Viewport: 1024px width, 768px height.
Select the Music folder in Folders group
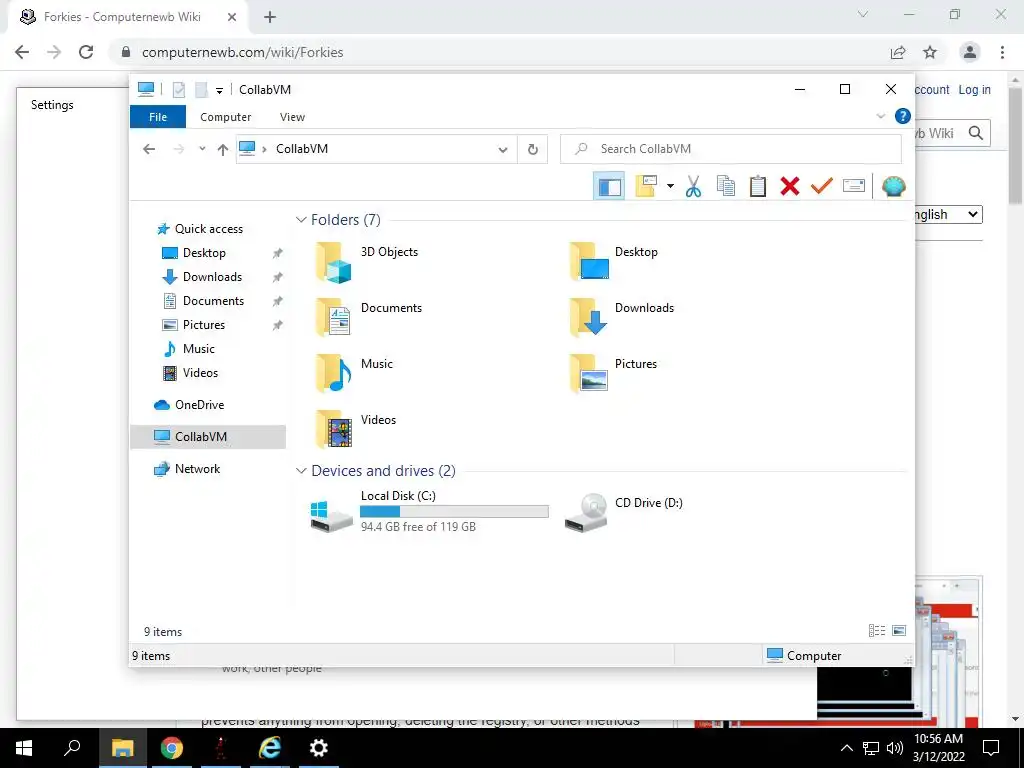tap(354, 374)
